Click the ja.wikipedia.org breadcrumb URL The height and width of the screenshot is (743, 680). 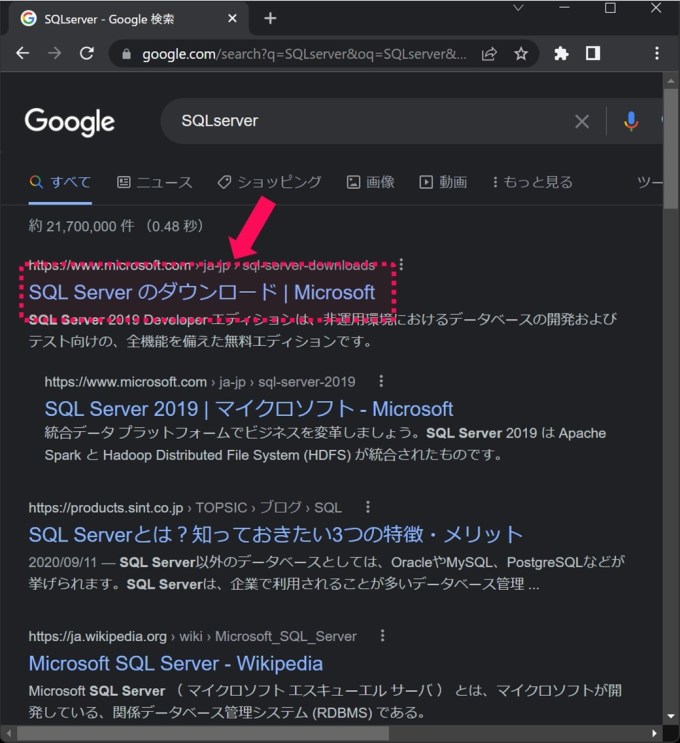(192, 636)
